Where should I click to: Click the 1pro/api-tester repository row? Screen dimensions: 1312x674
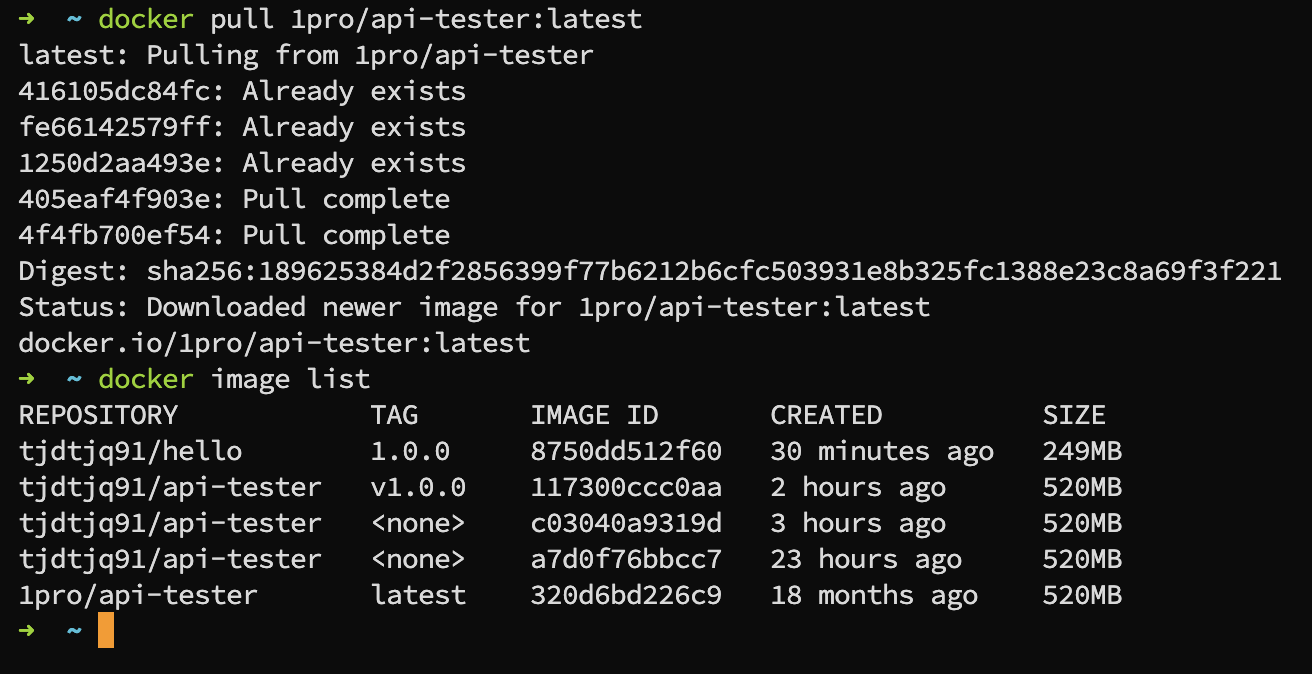pyautogui.click(x=570, y=595)
